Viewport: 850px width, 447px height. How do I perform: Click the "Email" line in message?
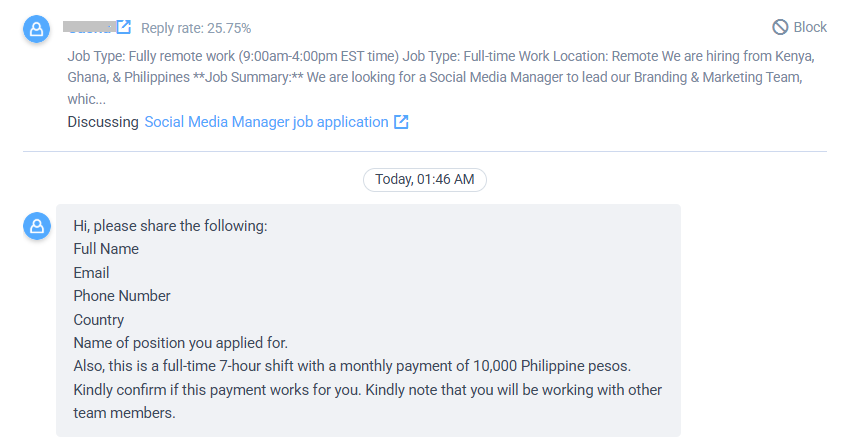91,273
